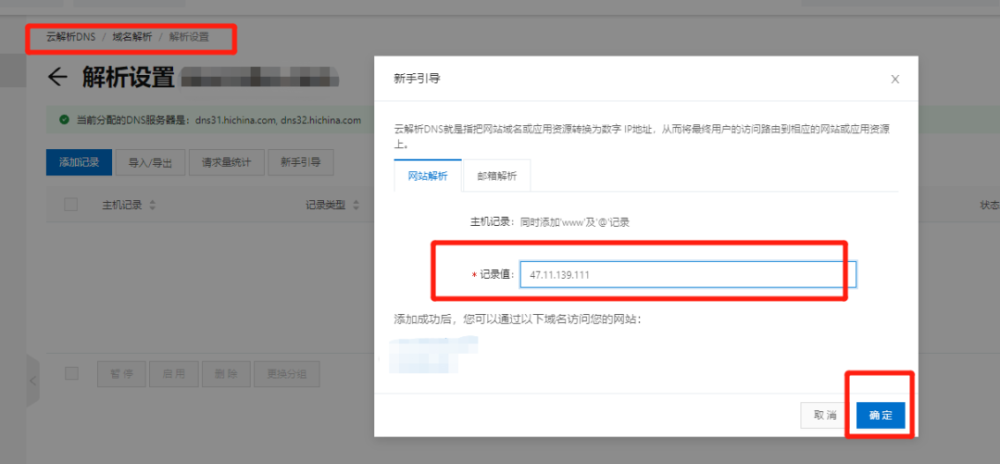This screenshot has height=464, width=1000.
Task: Click the 主机记录 column header
Action: coord(122,205)
